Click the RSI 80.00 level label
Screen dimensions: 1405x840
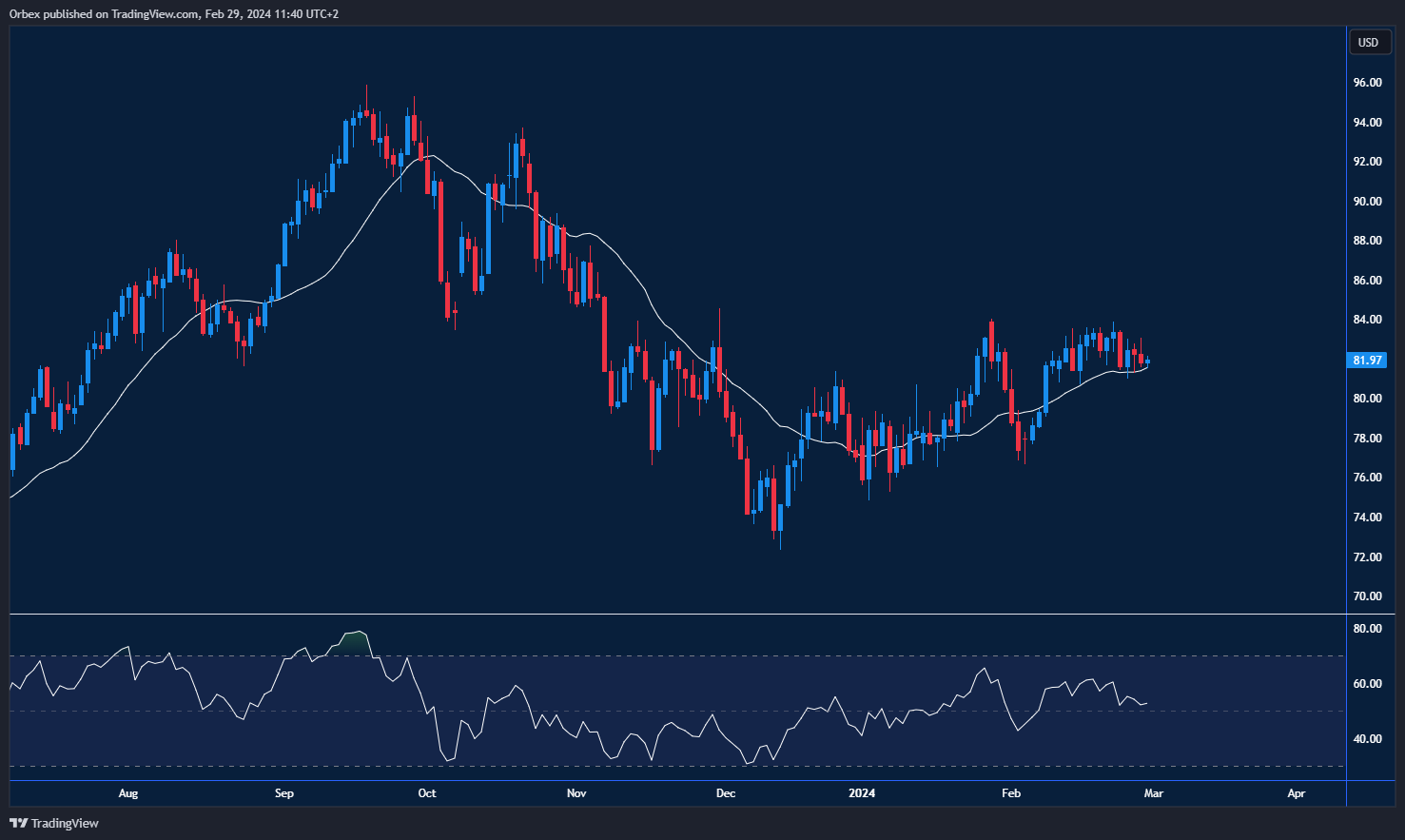[x=1368, y=628]
